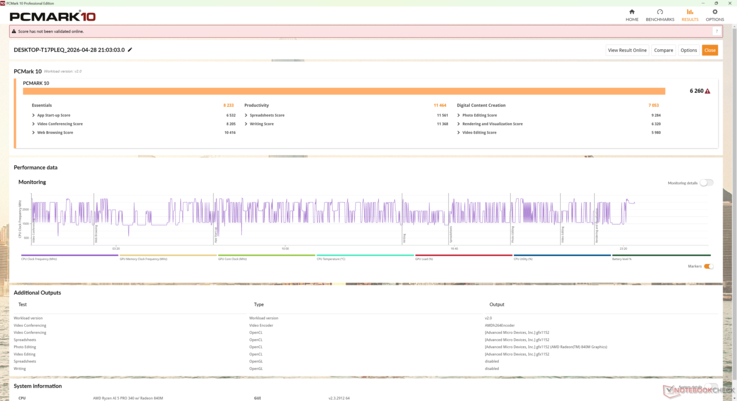Click the DESKTOP-T17PLEQ result title
This screenshot has width=737, height=401.
point(69,50)
